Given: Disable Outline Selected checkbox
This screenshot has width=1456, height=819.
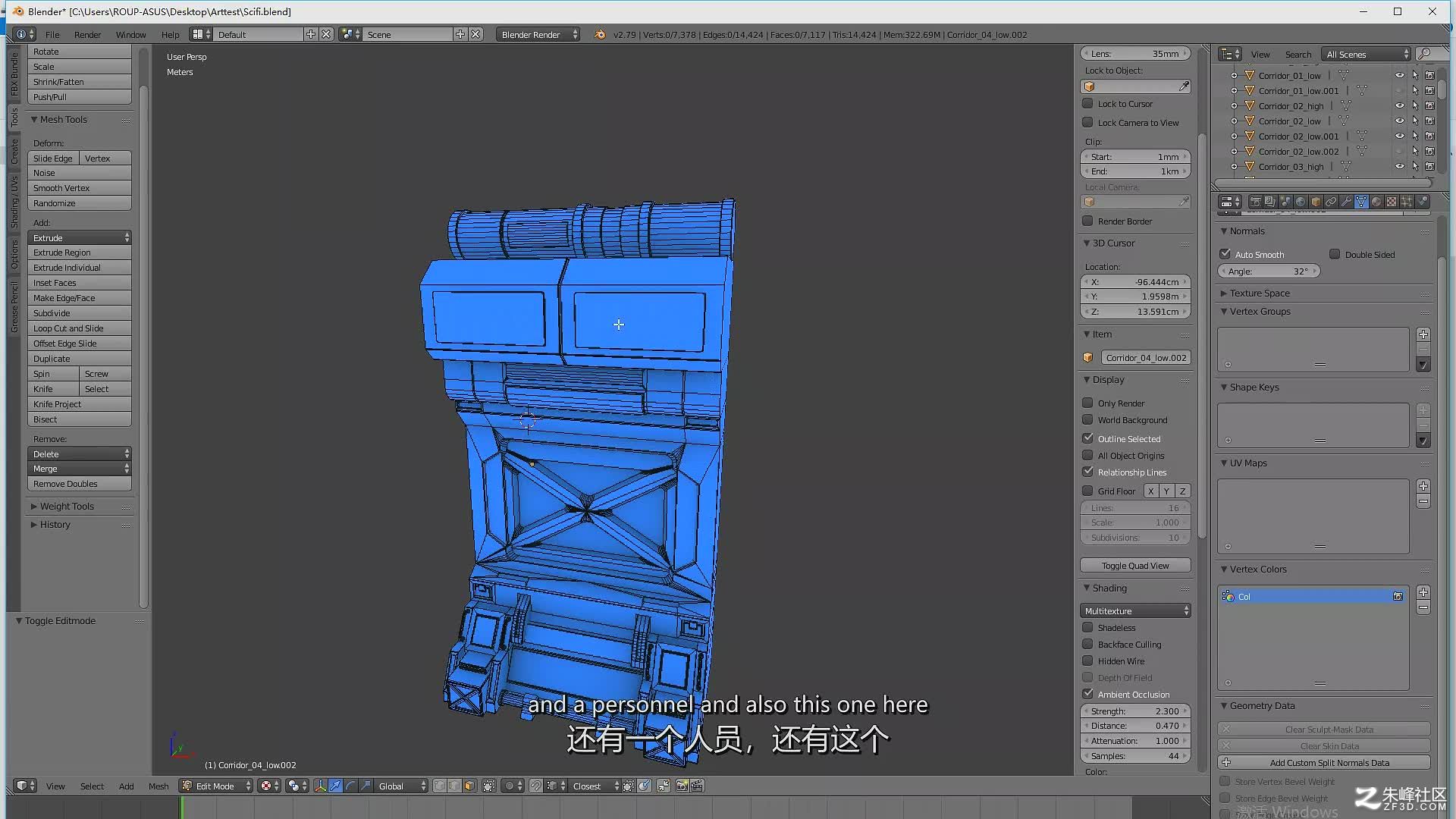Looking at the screenshot, I should (1087, 438).
